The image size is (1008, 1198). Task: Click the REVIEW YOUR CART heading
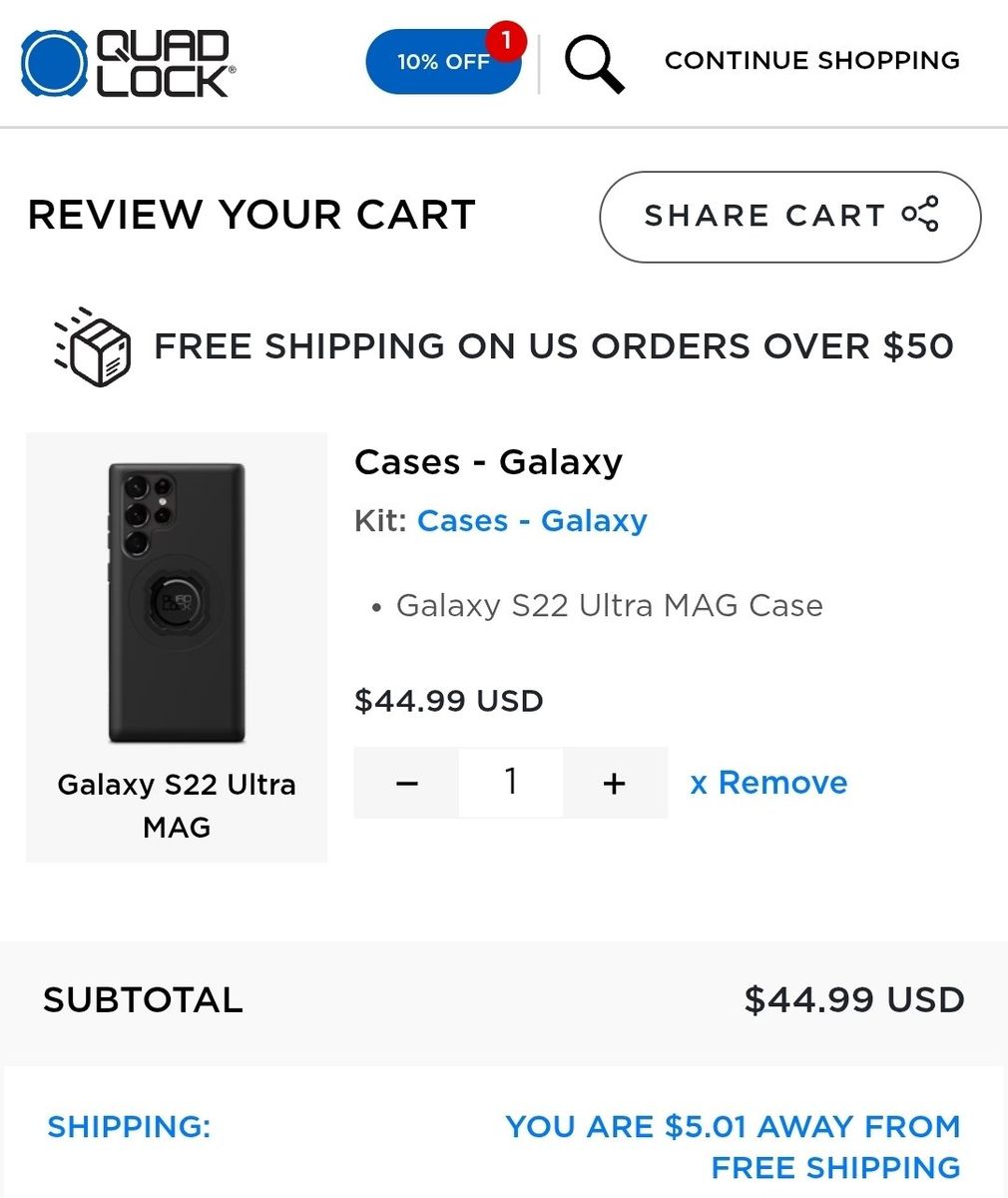point(252,216)
